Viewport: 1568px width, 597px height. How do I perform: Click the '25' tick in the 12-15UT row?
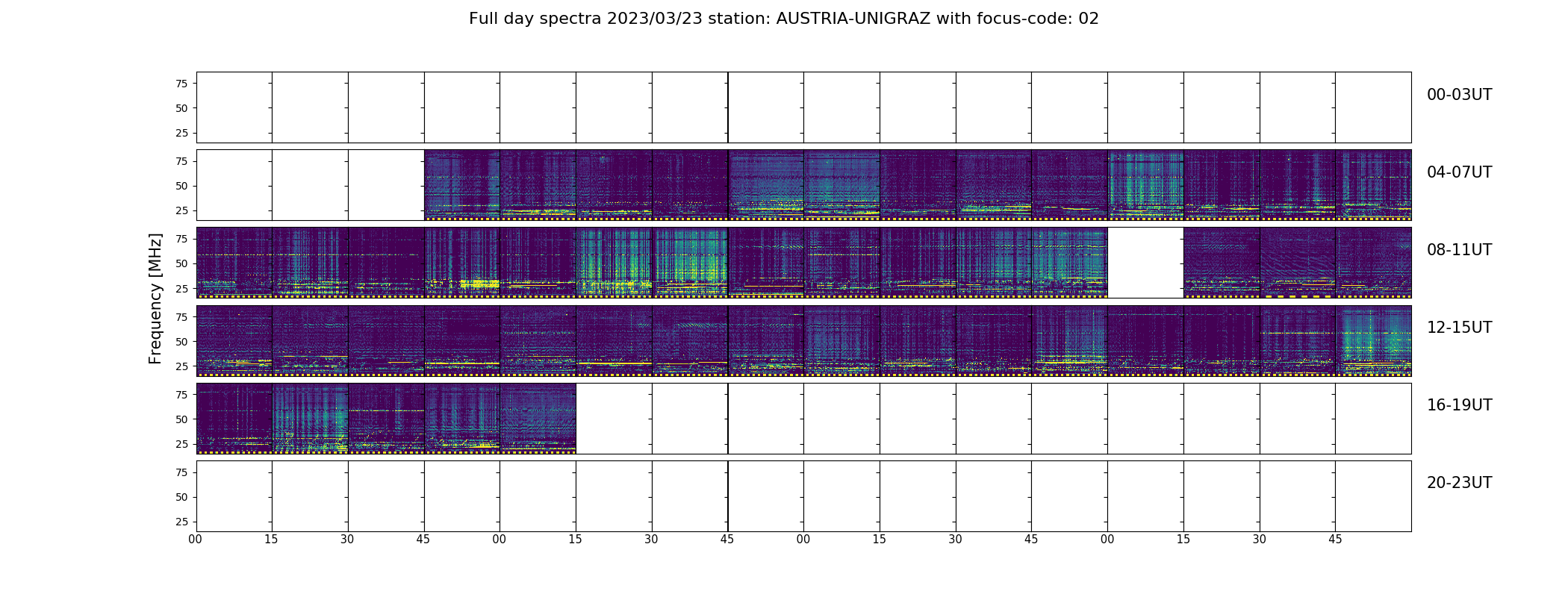pos(181,366)
